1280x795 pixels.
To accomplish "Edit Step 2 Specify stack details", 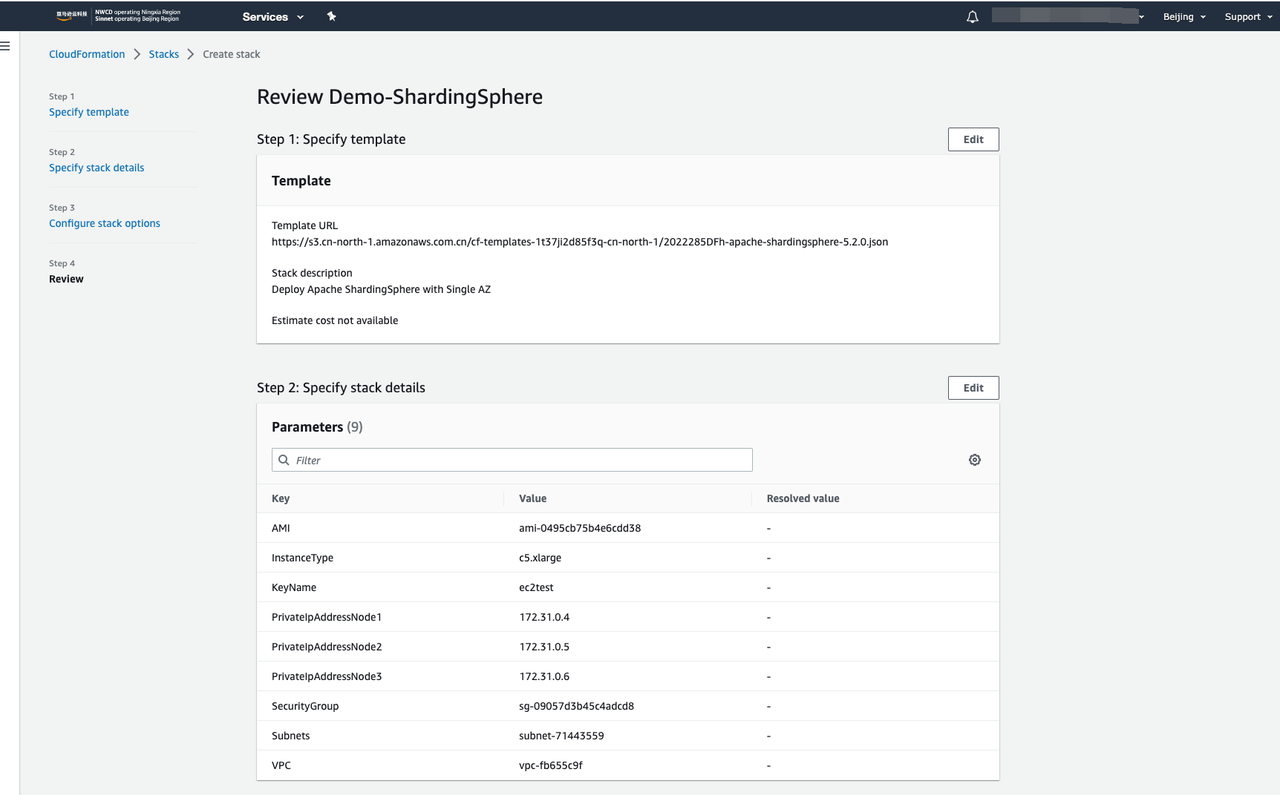I will point(972,388).
